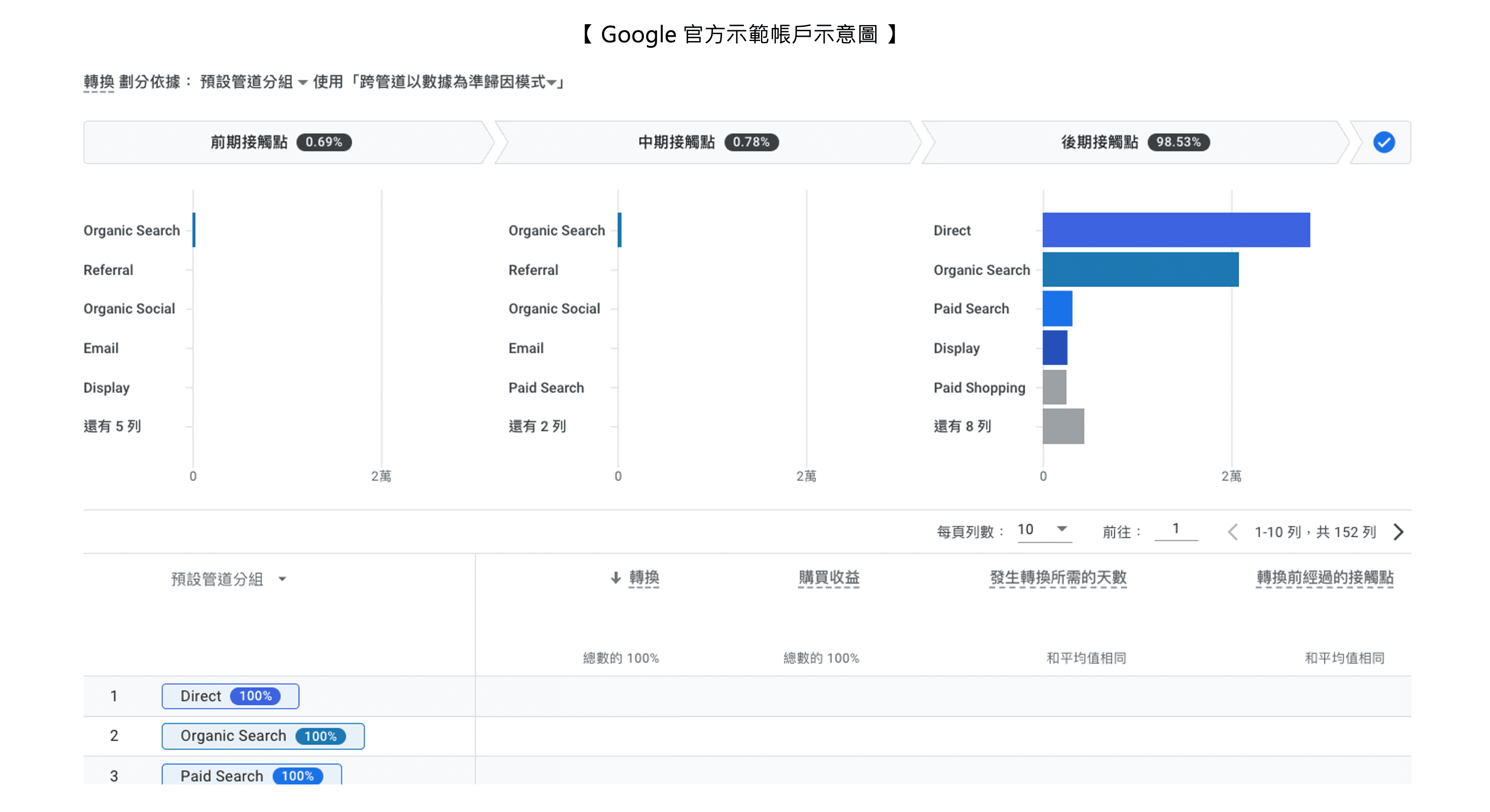Click the 發生轉換所需的天數 column header

[1057, 577]
